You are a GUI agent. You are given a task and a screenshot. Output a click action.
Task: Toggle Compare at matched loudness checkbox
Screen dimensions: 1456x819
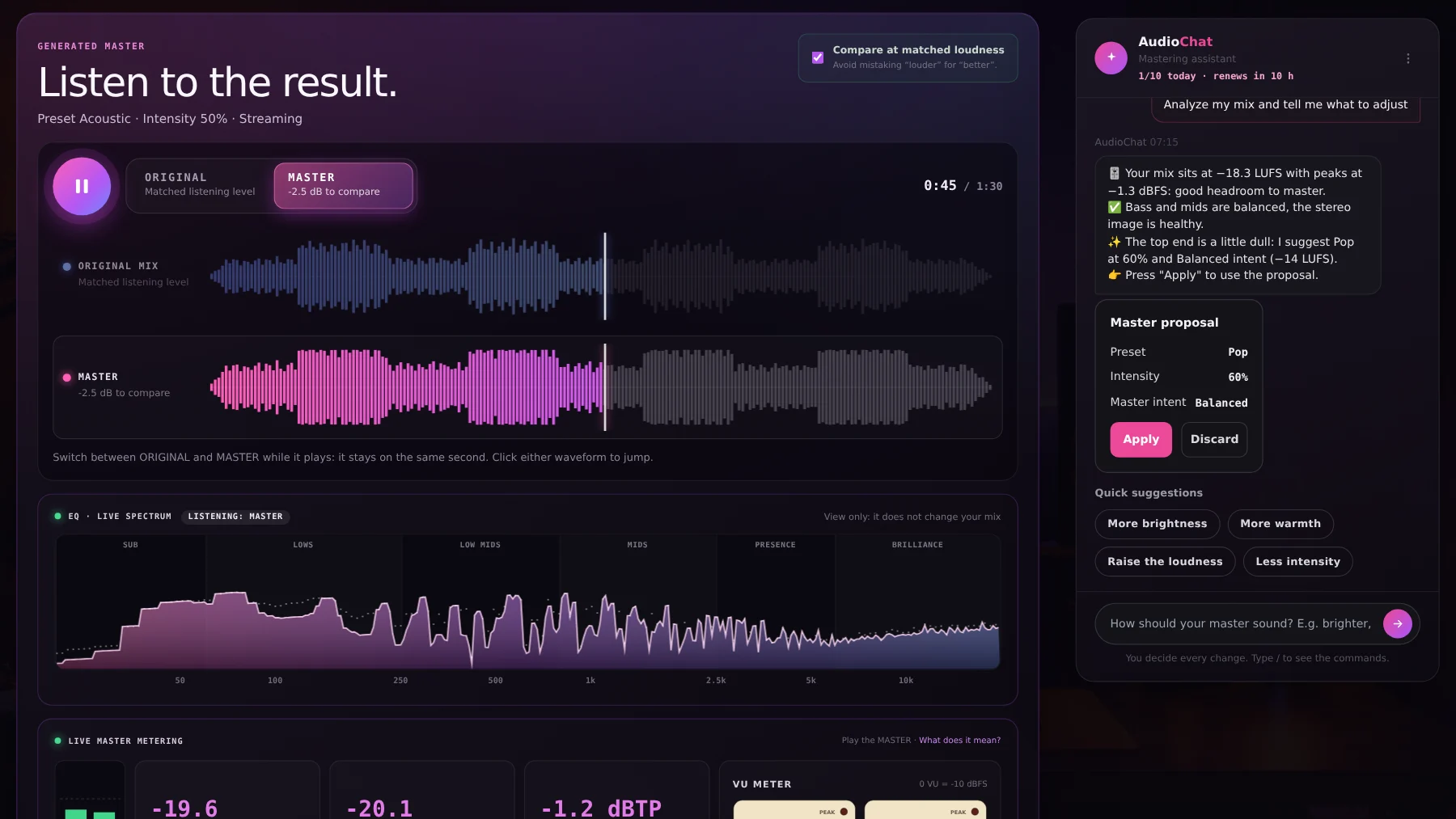[x=818, y=57]
